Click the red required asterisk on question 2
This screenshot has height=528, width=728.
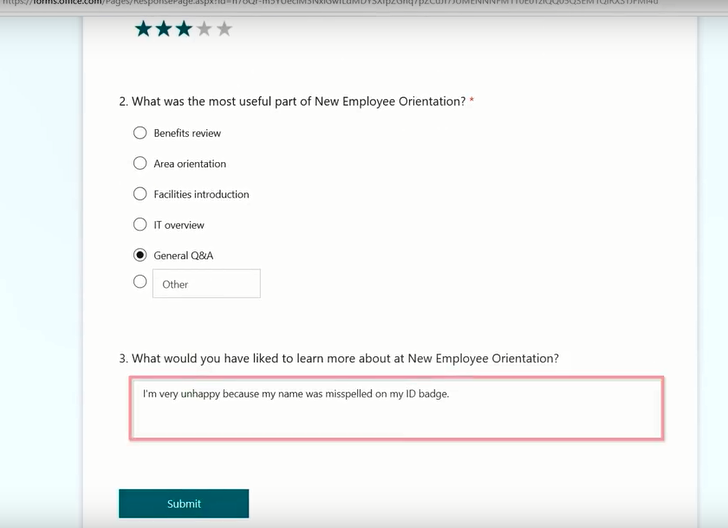pos(472,101)
